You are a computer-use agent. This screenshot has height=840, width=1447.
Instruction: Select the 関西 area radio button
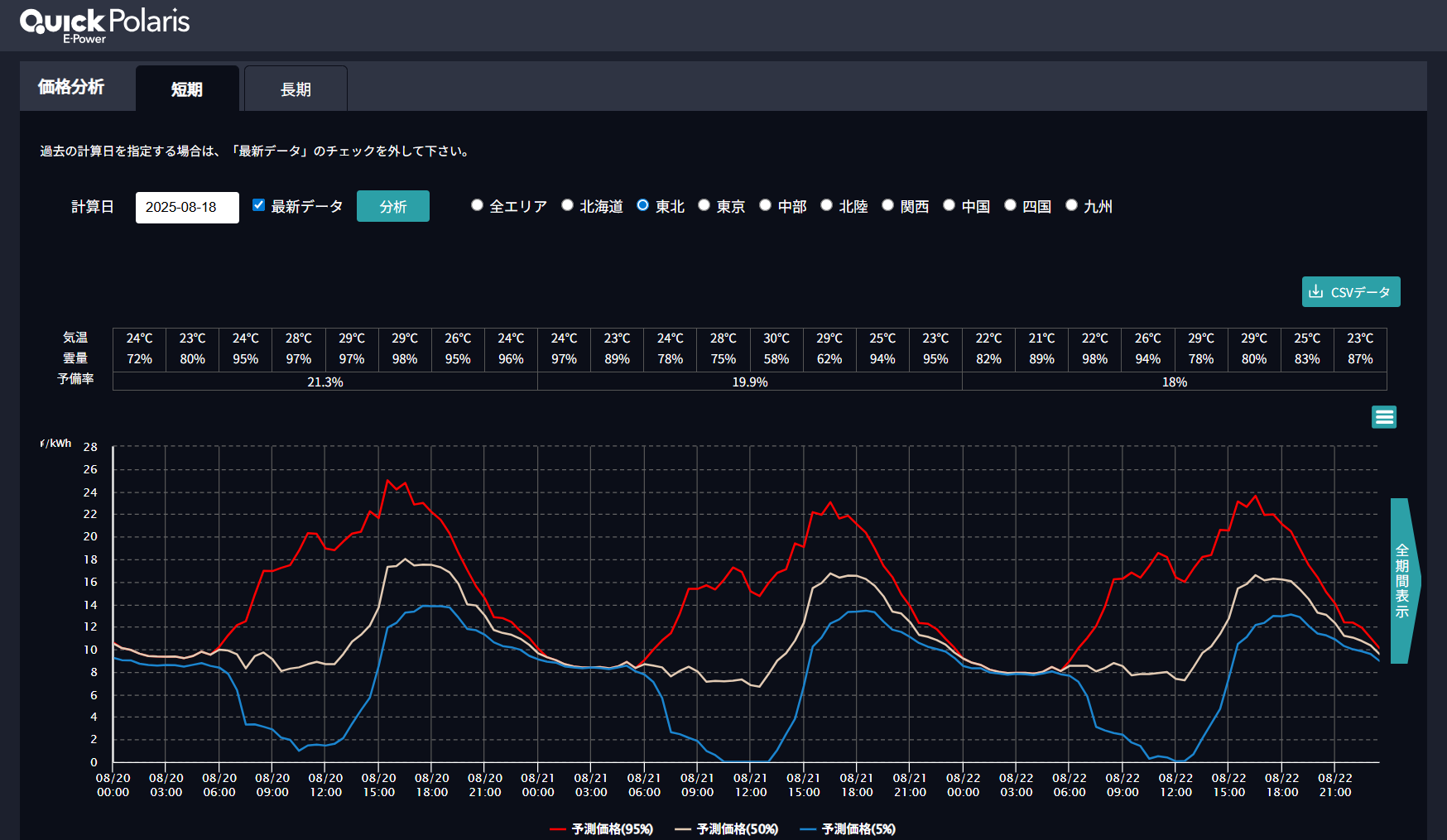[887, 205]
